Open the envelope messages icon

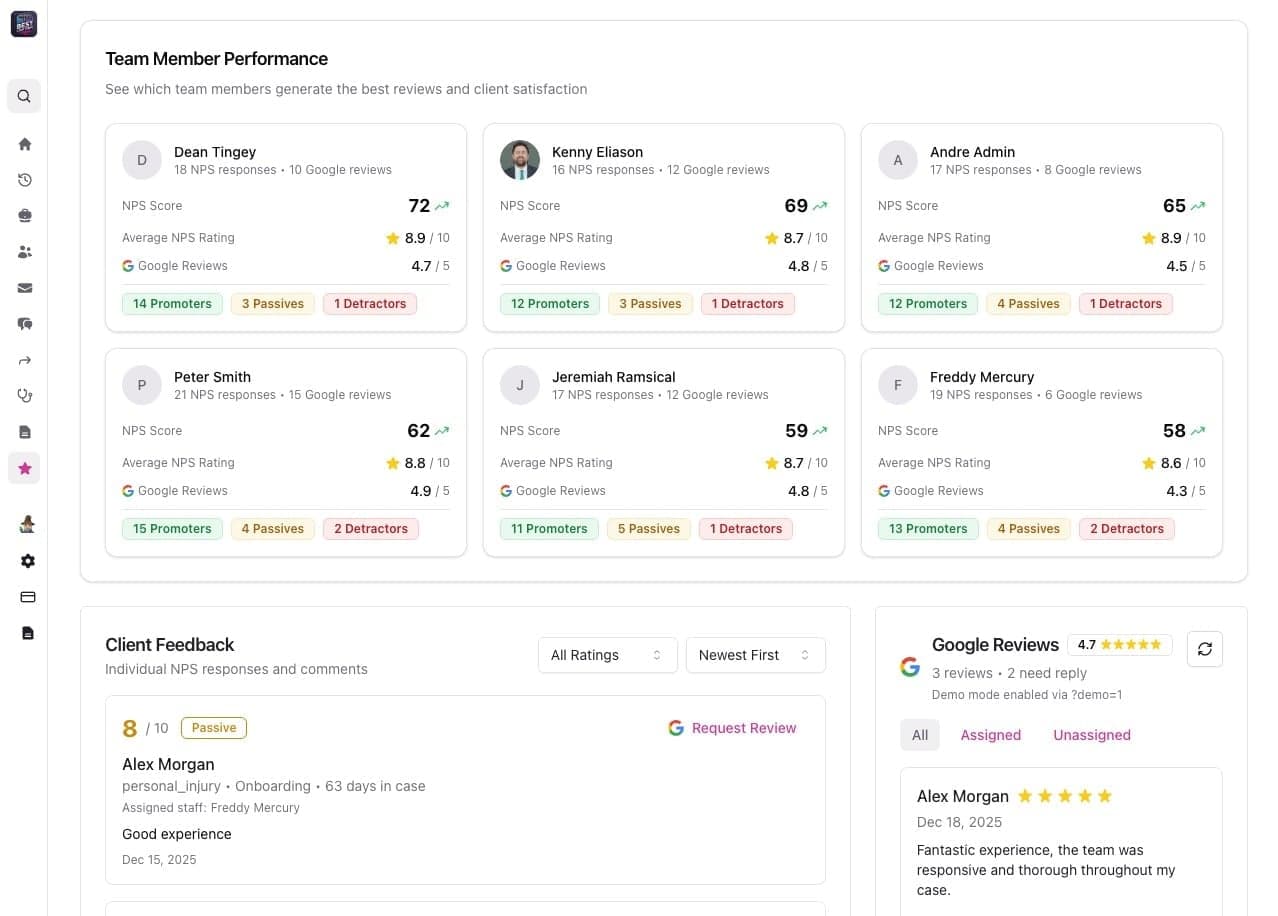(x=24, y=288)
